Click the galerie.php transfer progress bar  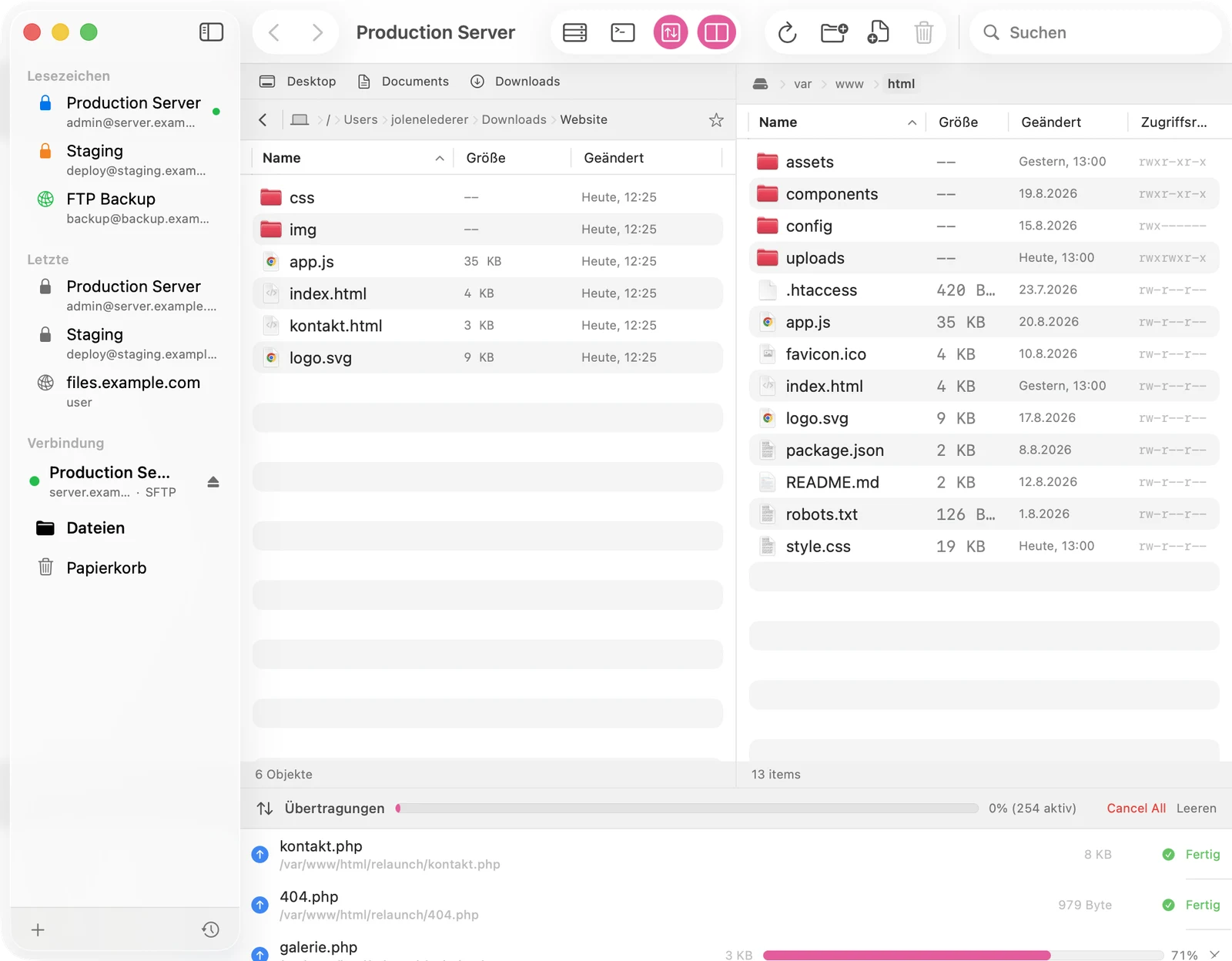[x=963, y=955]
